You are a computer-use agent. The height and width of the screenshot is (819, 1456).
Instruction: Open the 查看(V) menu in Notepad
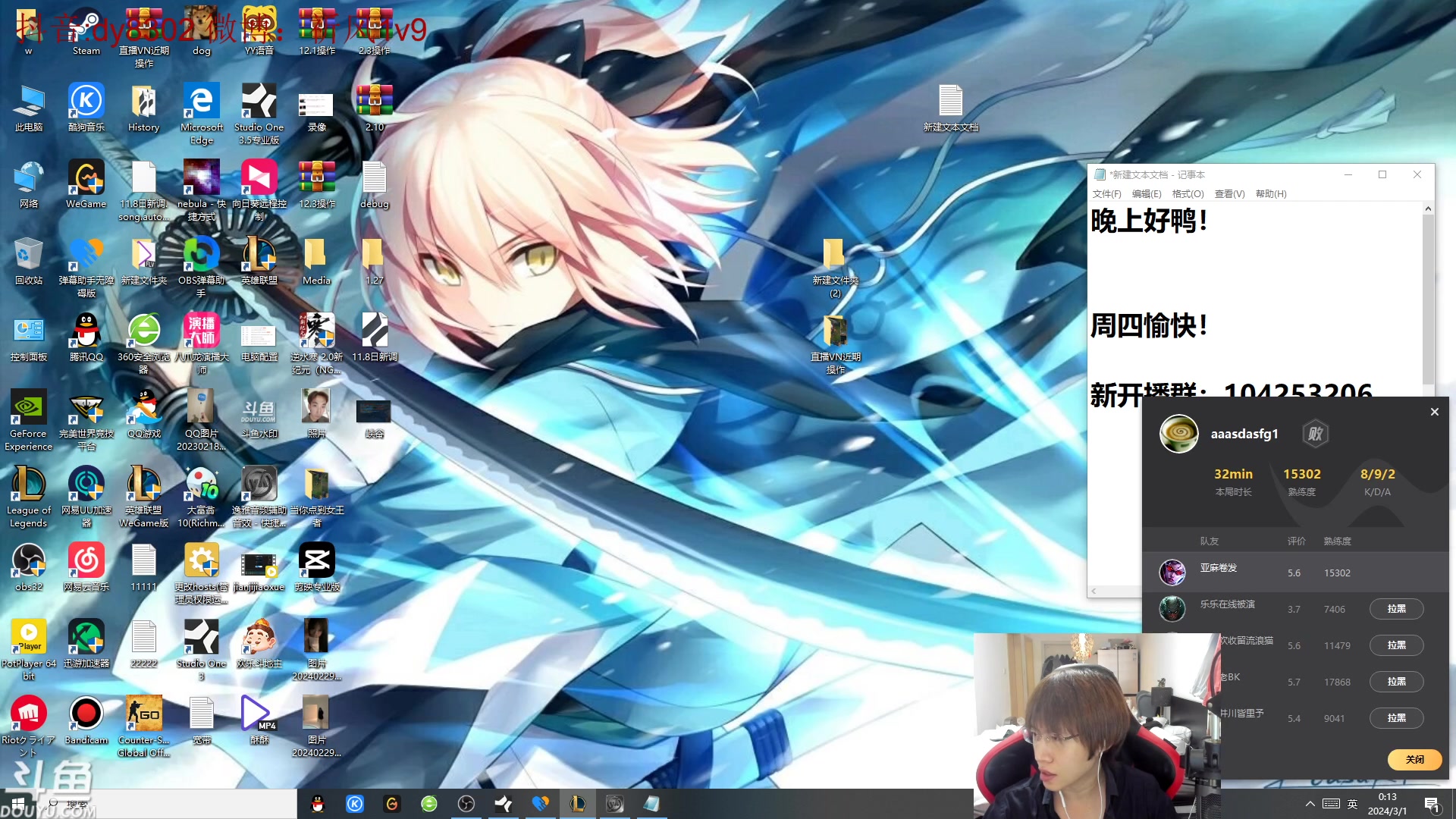(x=1229, y=194)
